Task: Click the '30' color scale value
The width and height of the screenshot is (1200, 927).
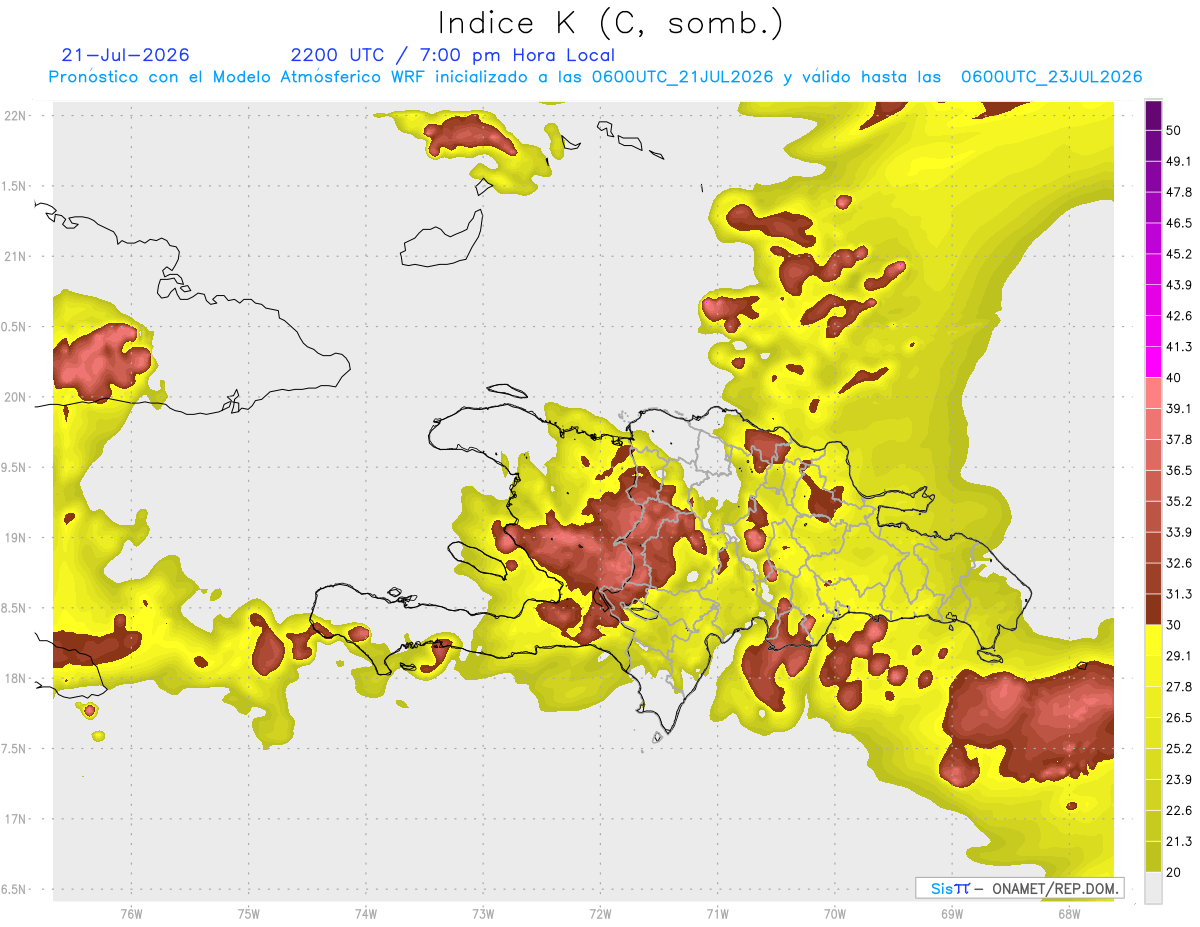Action: click(1175, 625)
